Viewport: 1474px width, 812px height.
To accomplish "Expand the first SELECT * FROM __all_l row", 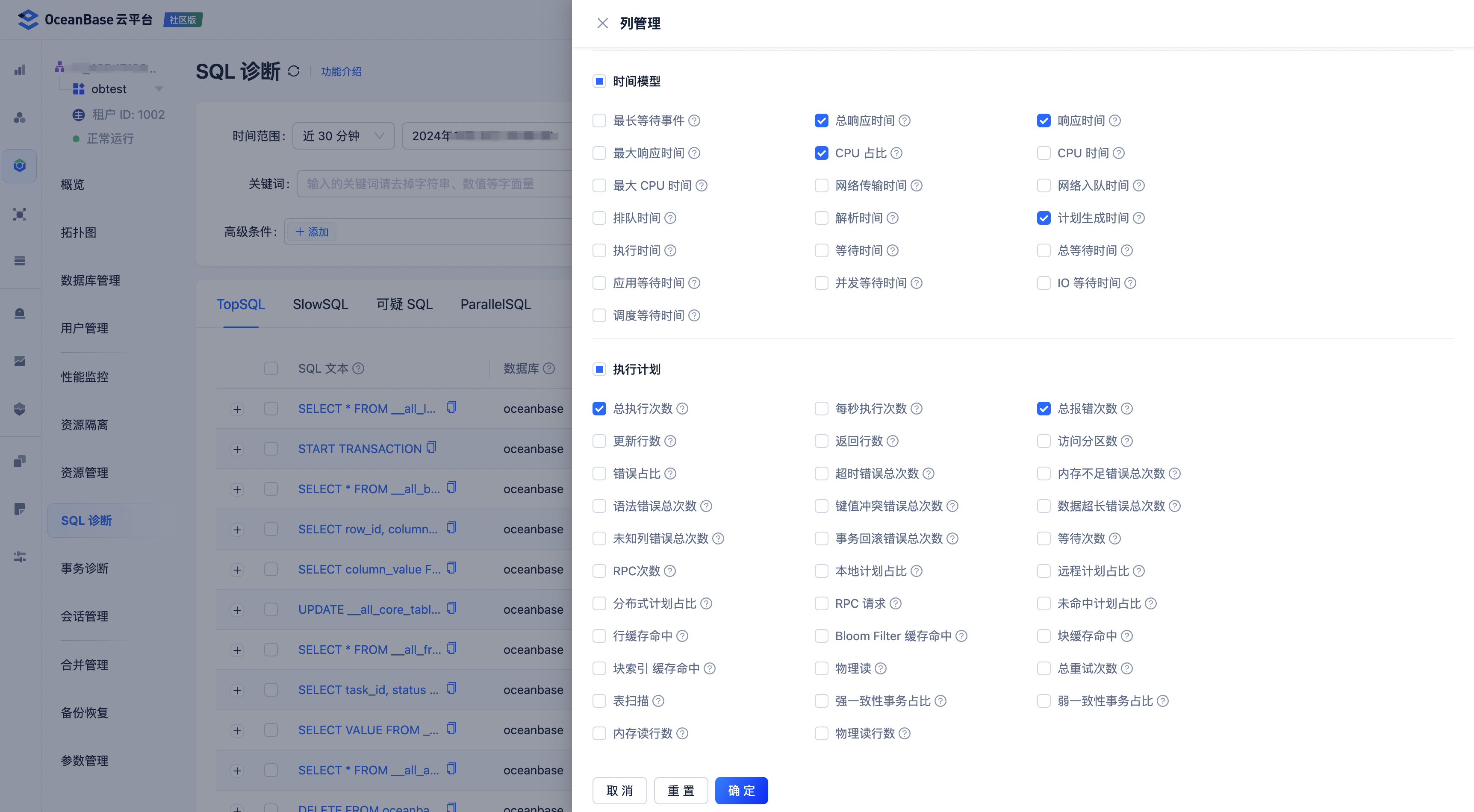I will pos(237,409).
